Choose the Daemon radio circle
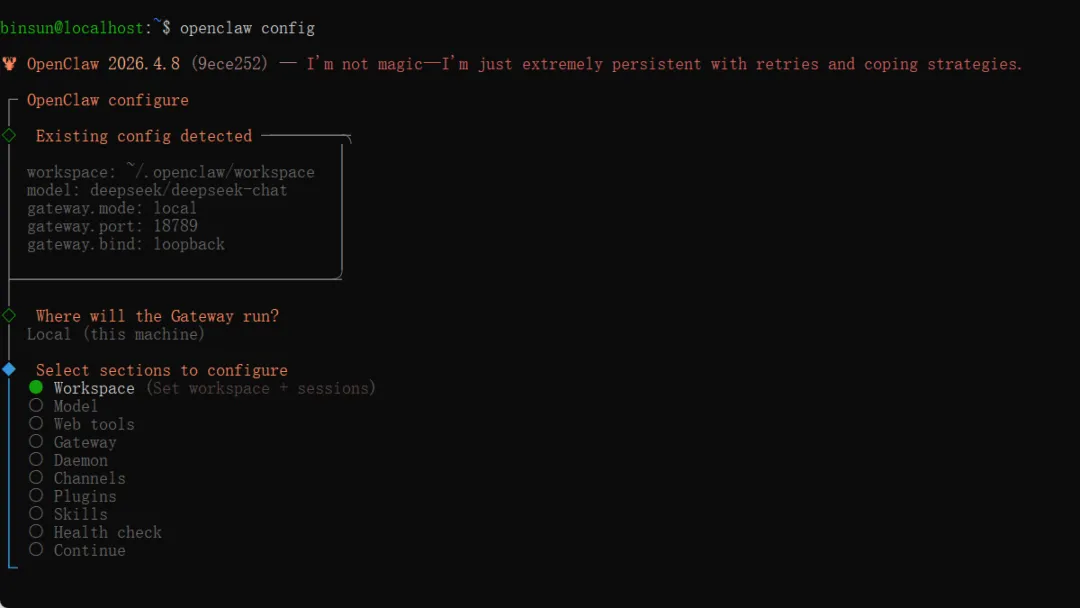The image size is (1080, 608). tap(36, 459)
